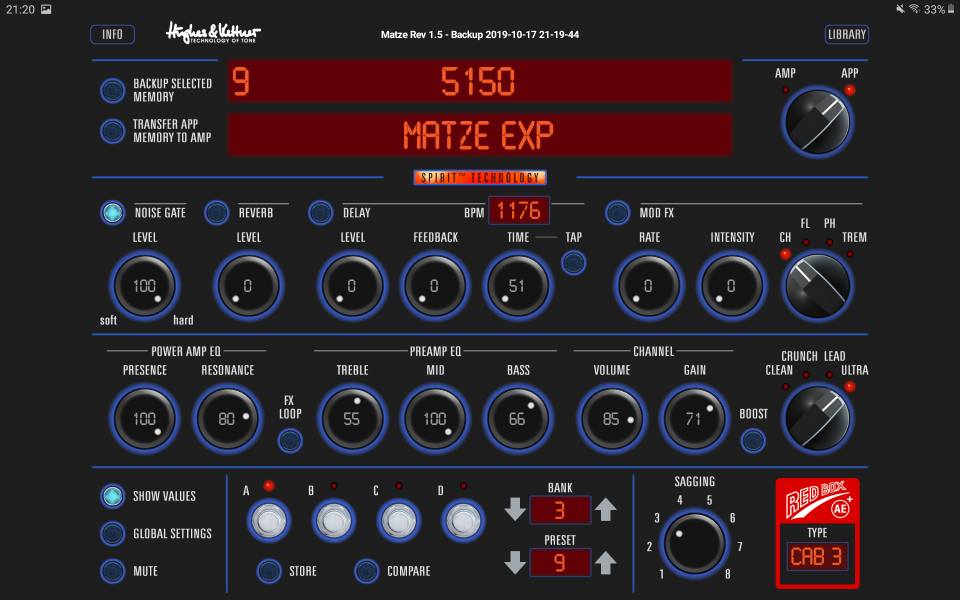The image size is (960, 600).
Task: Click the battery status icon
Action: tap(951, 9)
